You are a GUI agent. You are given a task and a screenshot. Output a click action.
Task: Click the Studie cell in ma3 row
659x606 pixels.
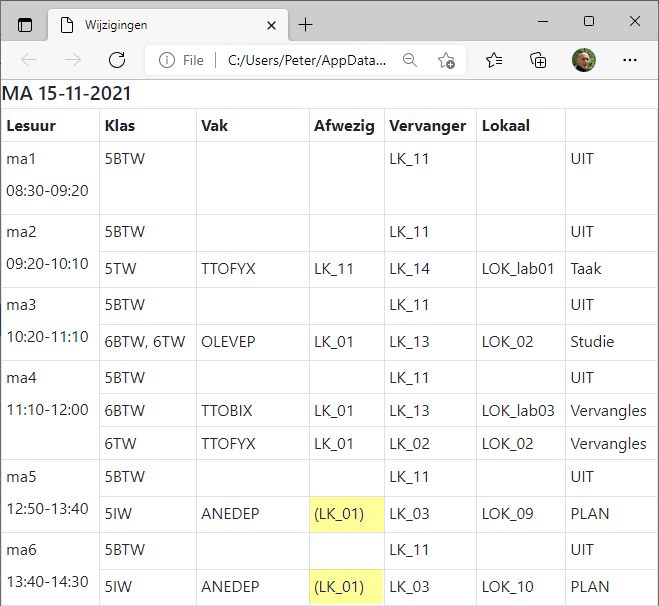(592, 342)
